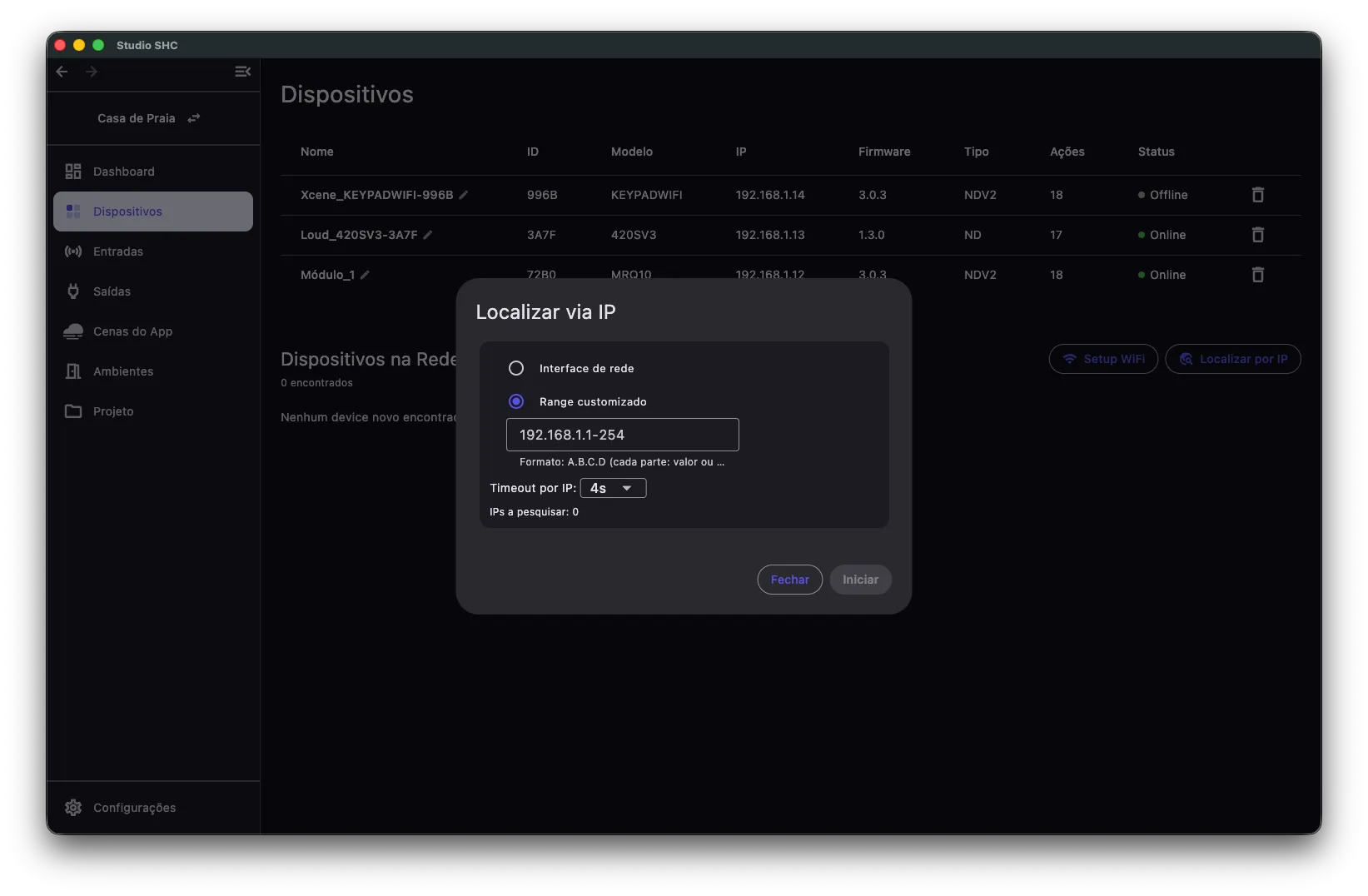Click the 420SV3 model cell
1368x896 pixels.
tap(634, 235)
